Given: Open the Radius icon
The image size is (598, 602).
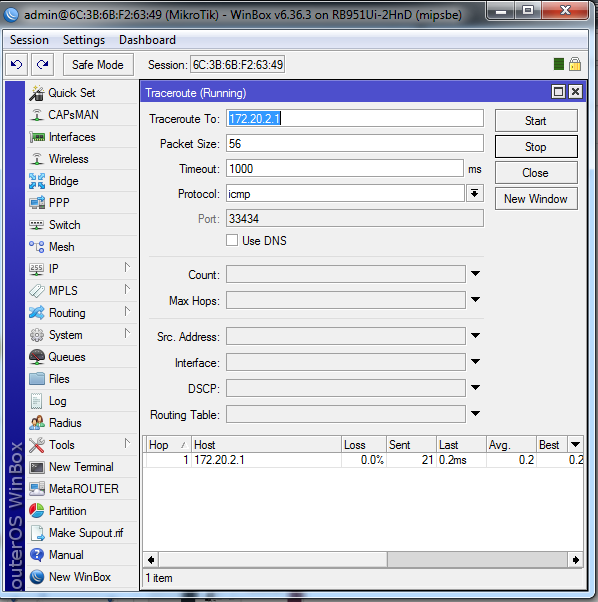Looking at the screenshot, I should point(37,423).
